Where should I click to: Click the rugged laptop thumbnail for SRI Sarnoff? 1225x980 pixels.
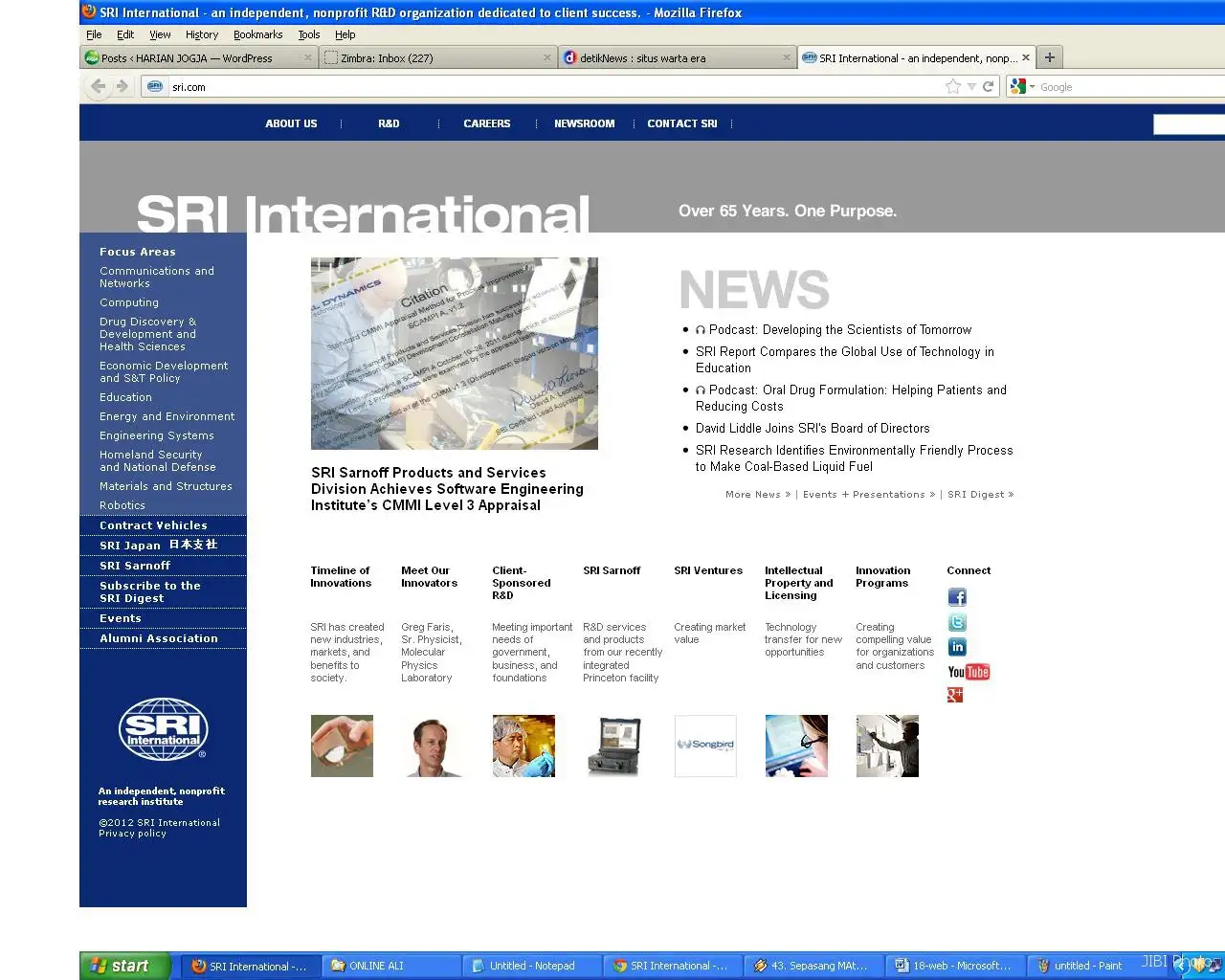click(x=614, y=746)
